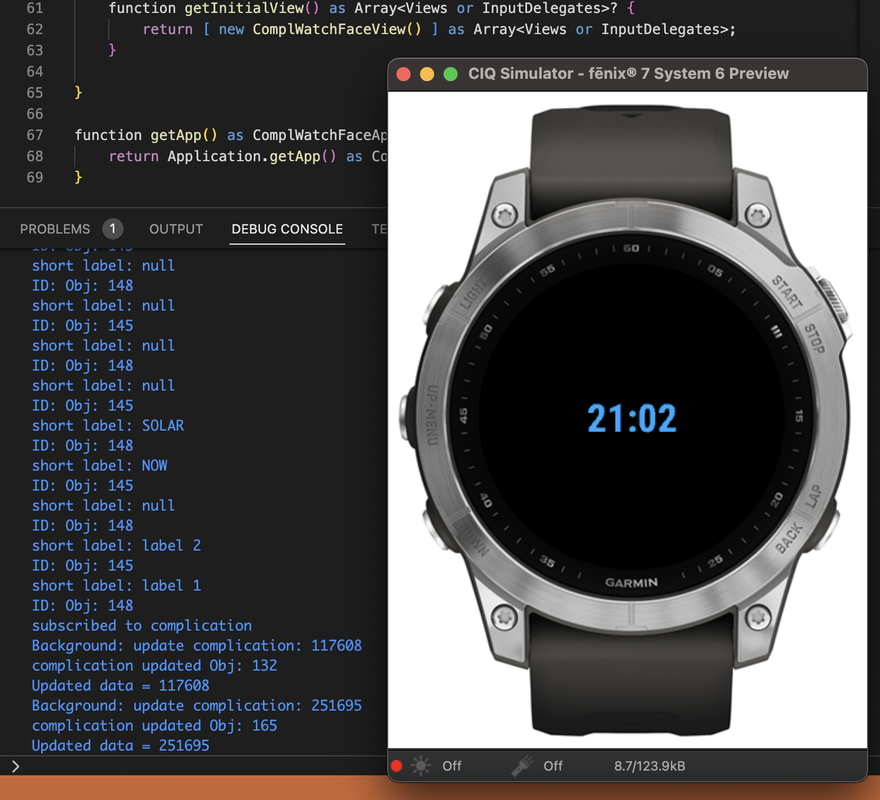This screenshot has height=800, width=880.
Task: Click console line 'short label: label 2'
Action: click(116, 545)
